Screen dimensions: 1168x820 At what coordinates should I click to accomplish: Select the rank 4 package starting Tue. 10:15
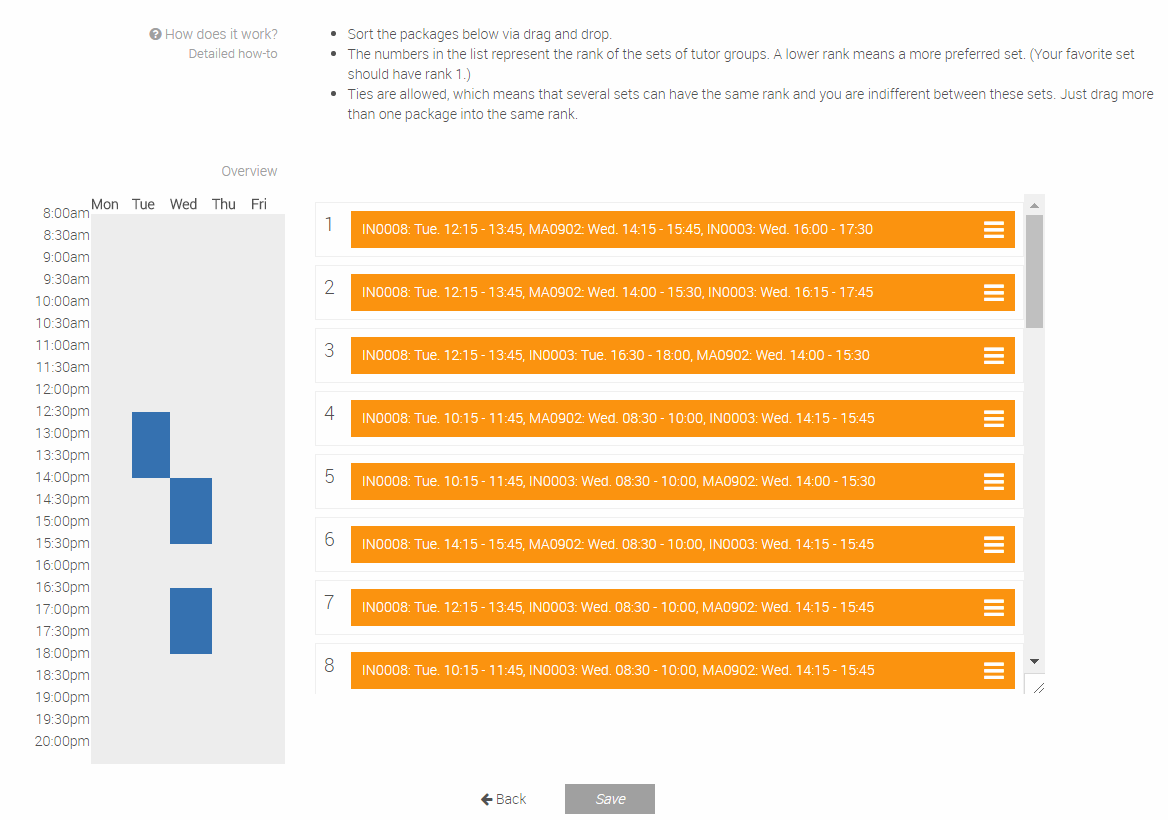tap(682, 419)
